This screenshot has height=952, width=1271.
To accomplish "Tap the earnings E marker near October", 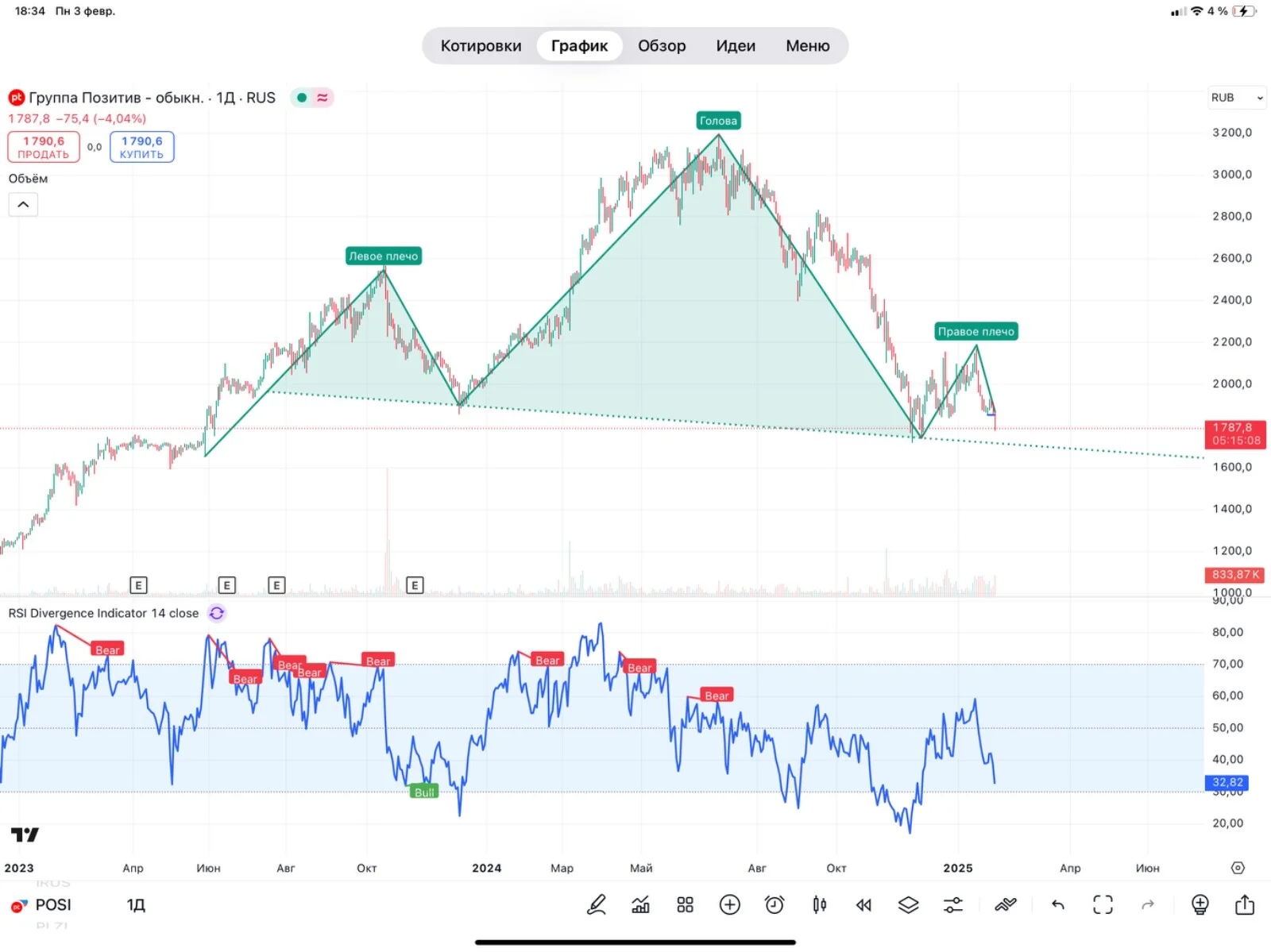I will pos(415,585).
